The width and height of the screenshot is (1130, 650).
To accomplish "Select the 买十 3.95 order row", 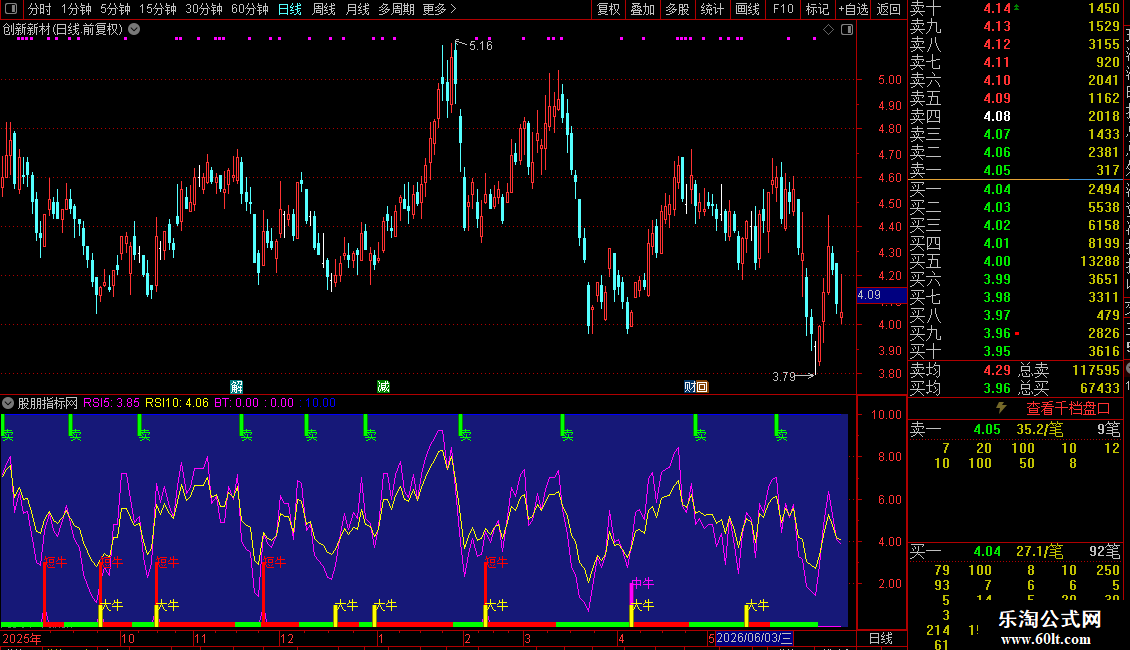I will (1015, 351).
